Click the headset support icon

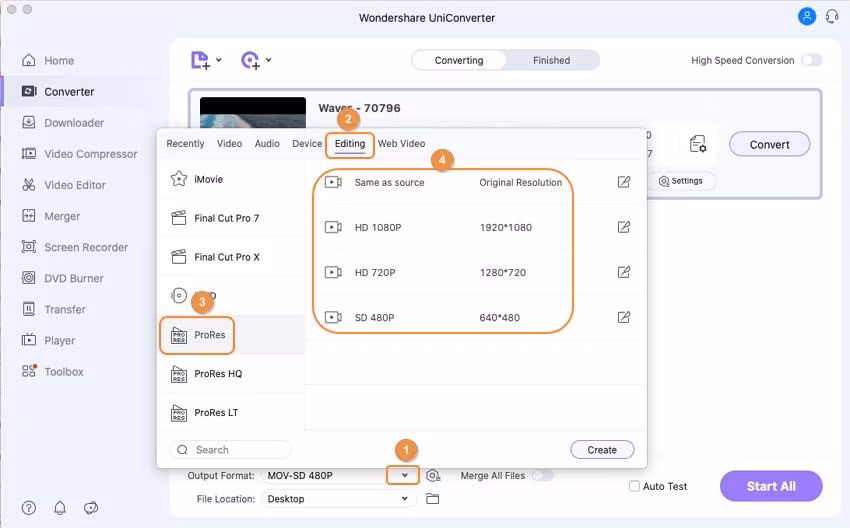tap(832, 17)
